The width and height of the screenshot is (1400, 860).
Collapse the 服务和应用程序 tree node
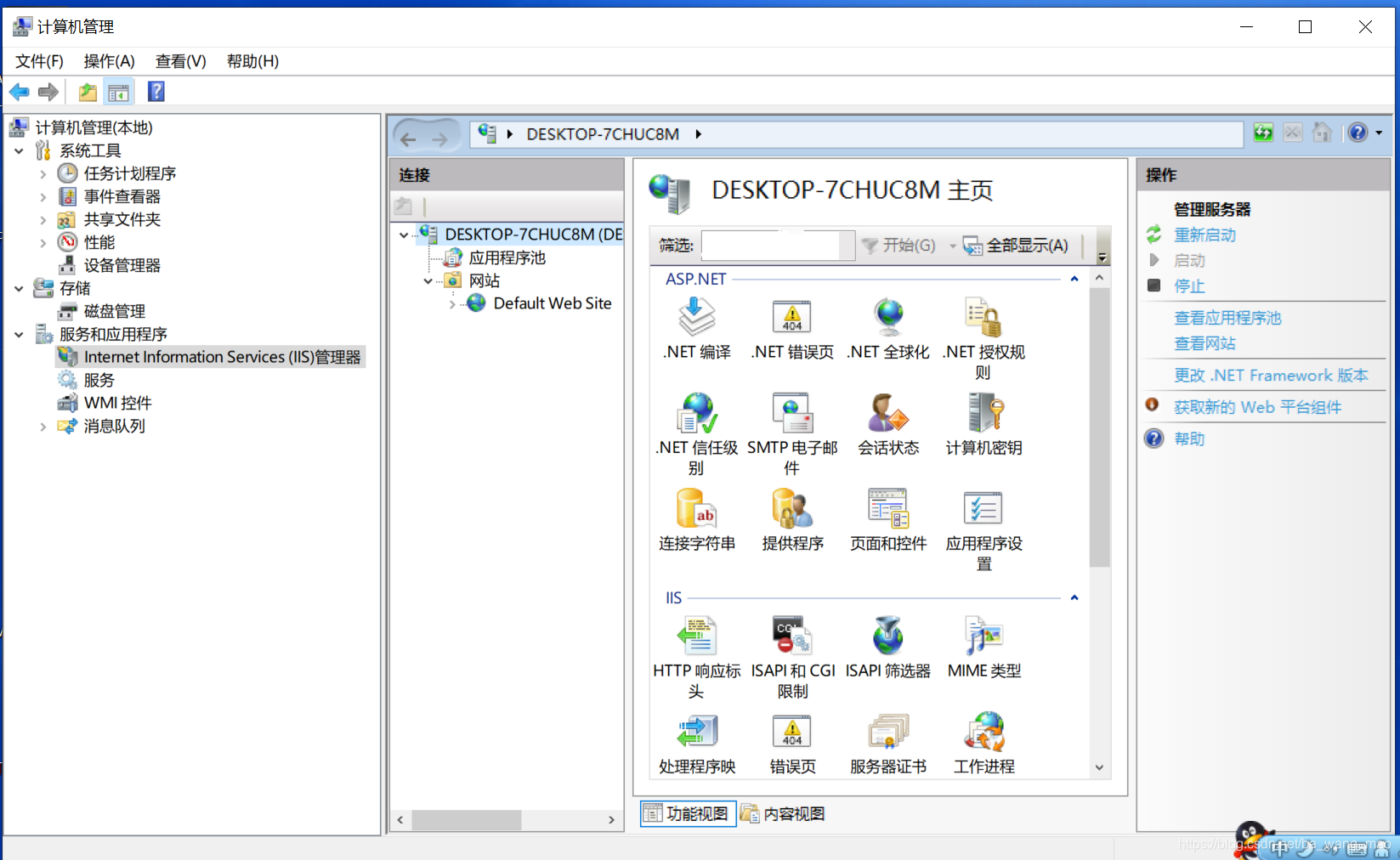click(19, 335)
